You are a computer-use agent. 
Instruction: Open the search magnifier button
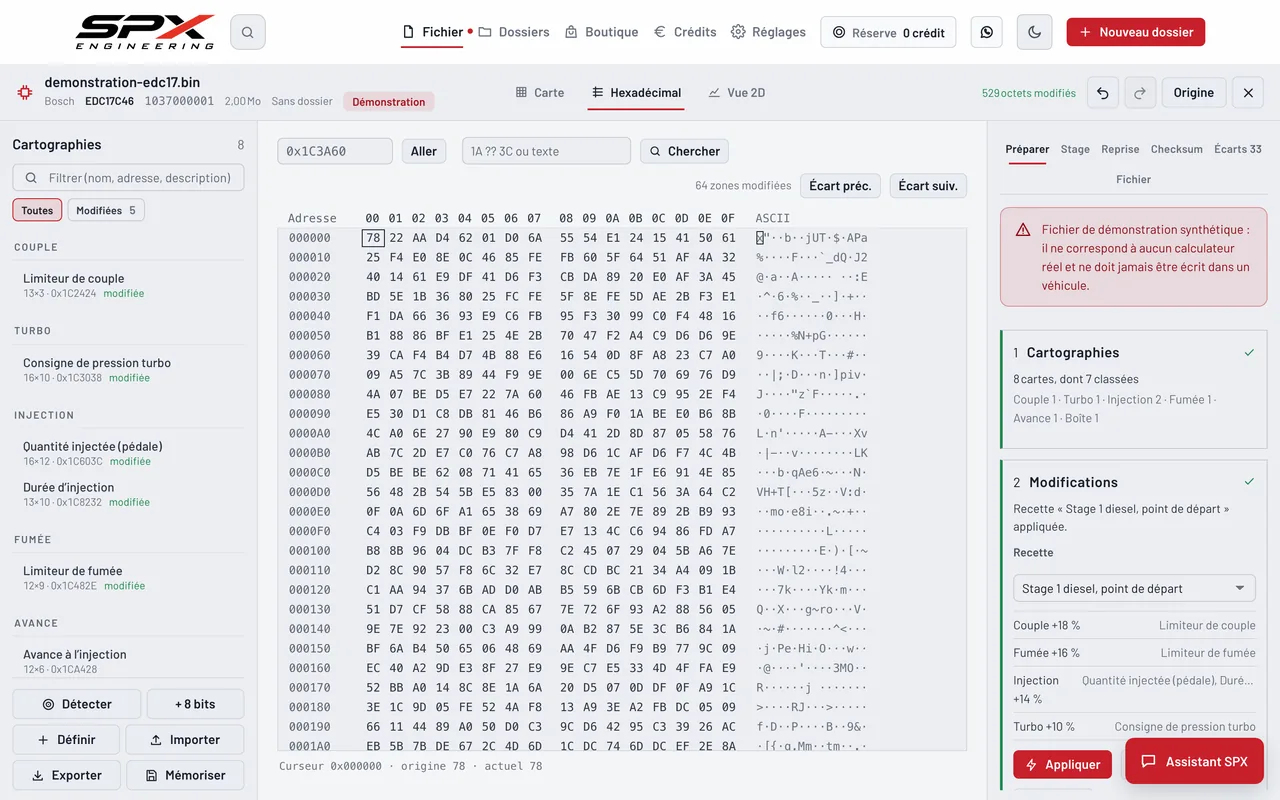pos(247,32)
